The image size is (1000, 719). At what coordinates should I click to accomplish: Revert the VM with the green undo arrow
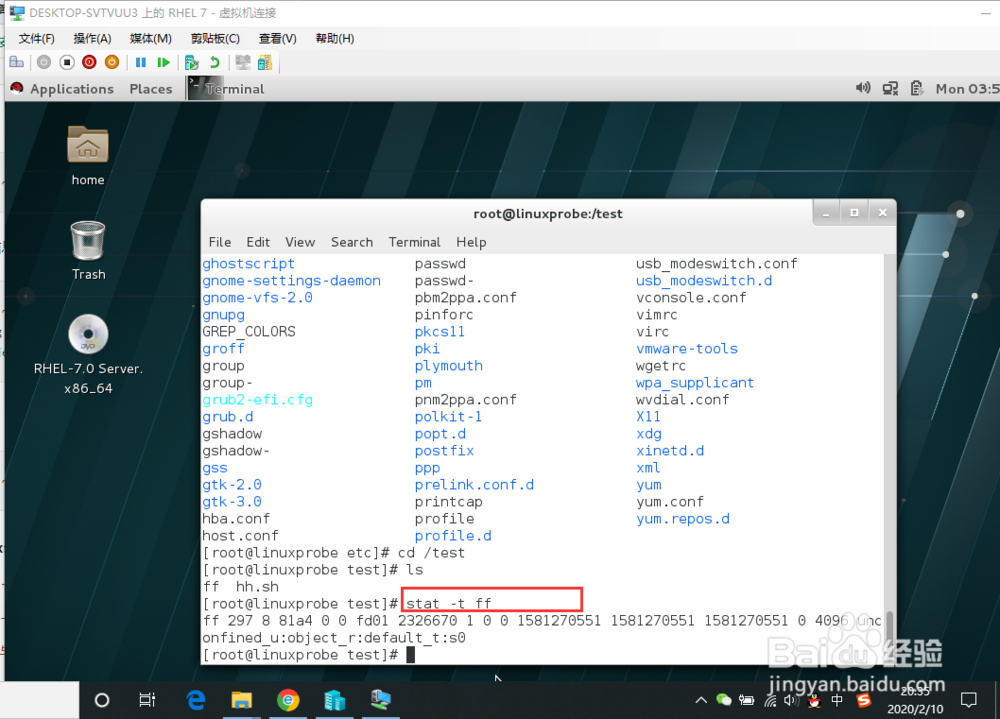click(x=214, y=62)
